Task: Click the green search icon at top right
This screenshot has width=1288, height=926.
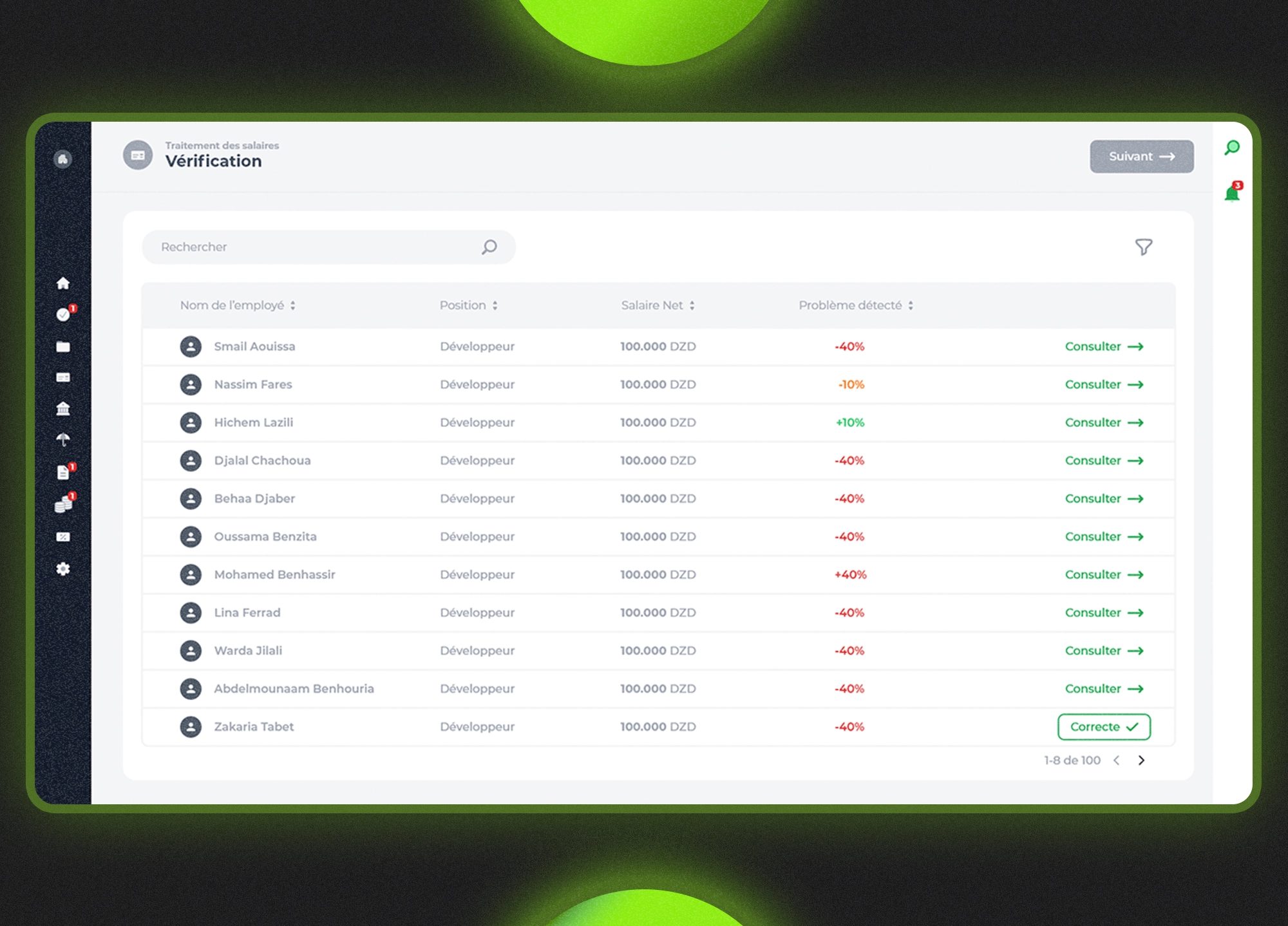Action: [1232, 148]
